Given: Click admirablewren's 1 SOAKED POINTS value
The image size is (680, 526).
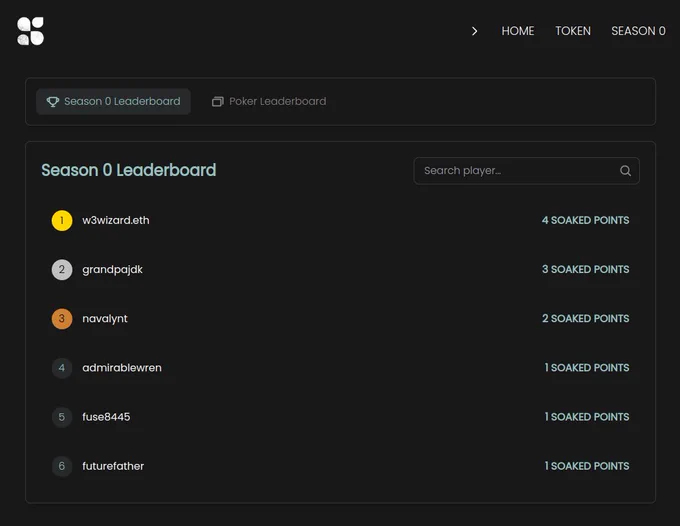Looking at the screenshot, I should 587,368.
